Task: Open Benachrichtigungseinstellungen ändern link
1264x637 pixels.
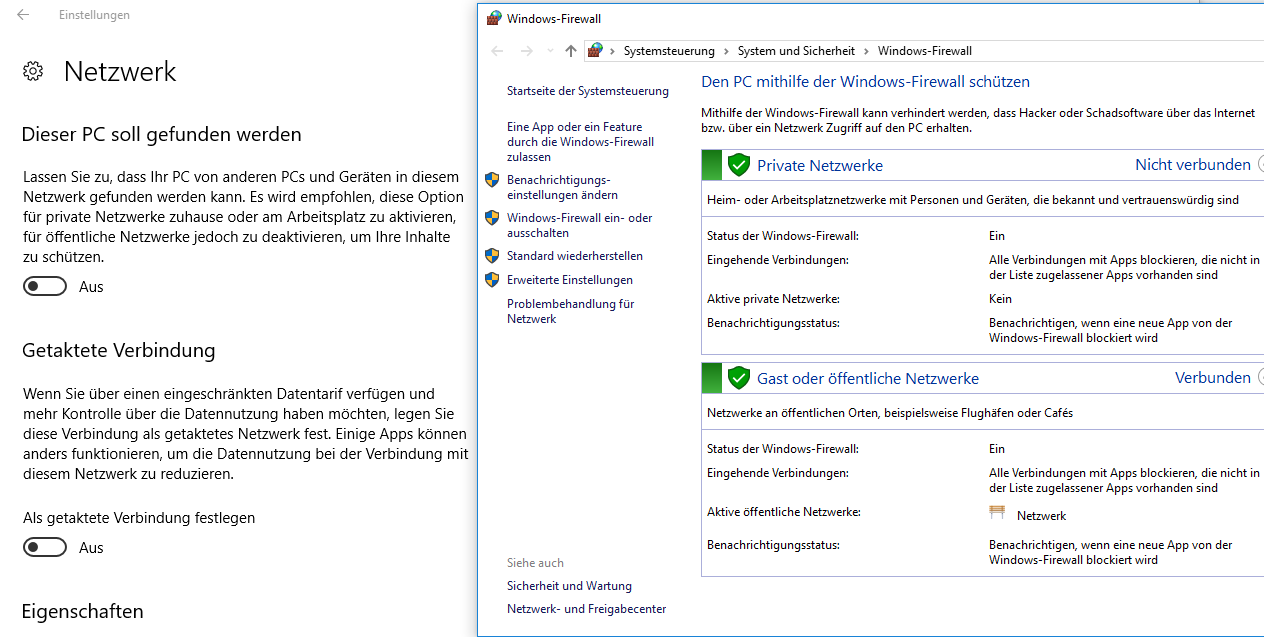Action: (562, 187)
